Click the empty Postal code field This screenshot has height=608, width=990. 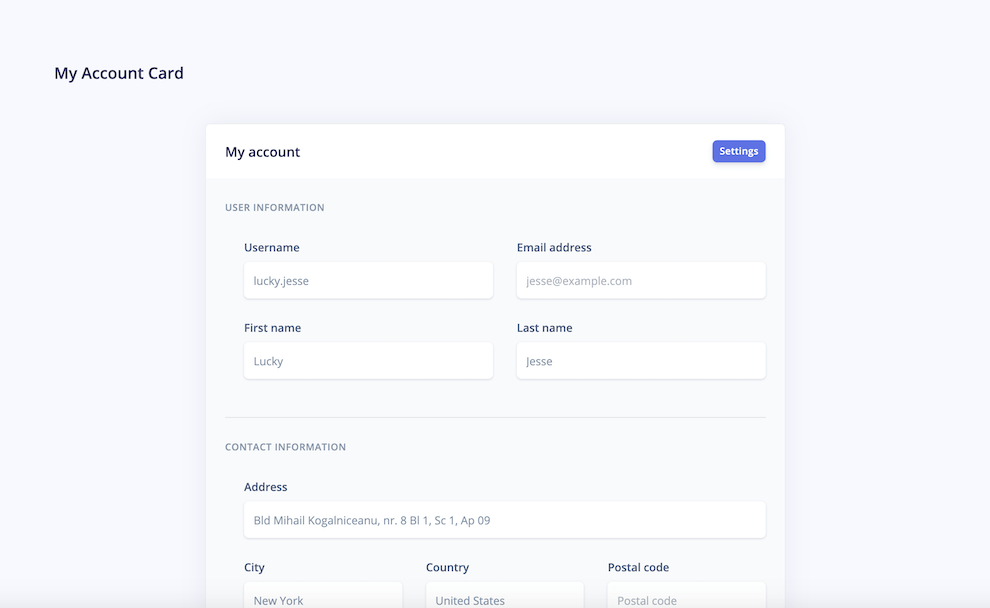point(686,599)
